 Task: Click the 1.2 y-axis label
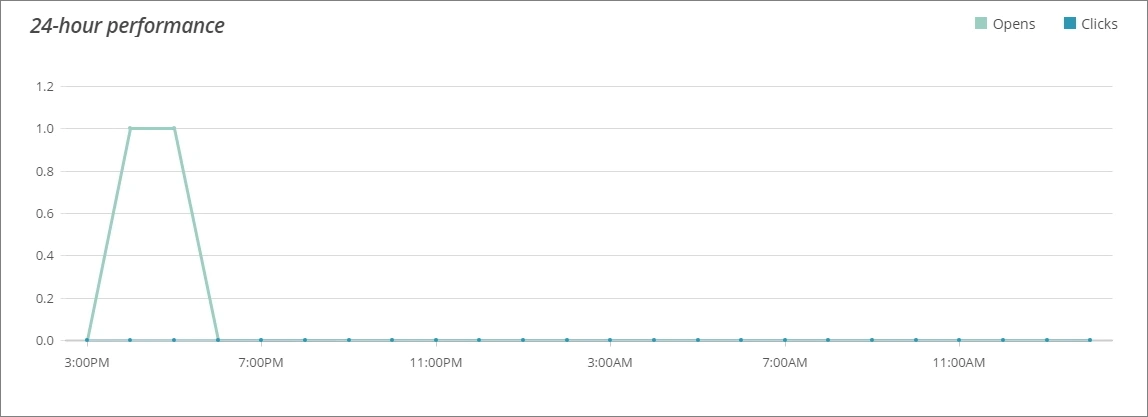coord(45,86)
